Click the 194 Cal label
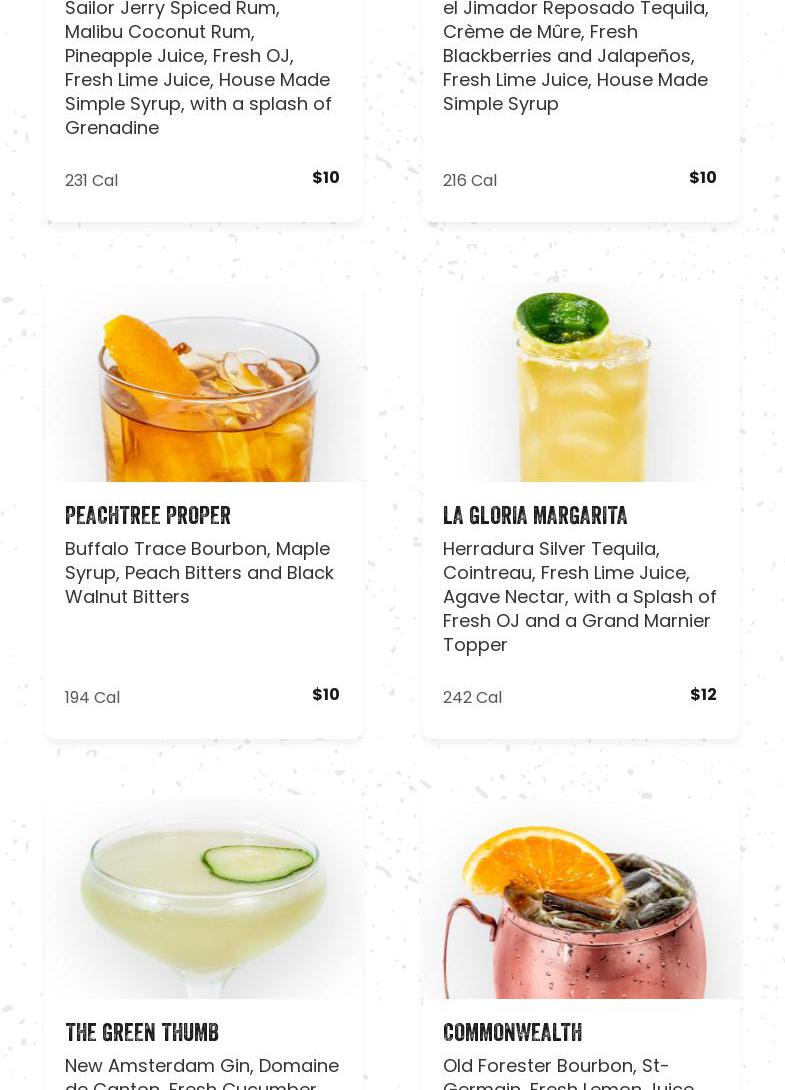This screenshot has height=1090, width=785. pyautogui.click(x=92, y=697)
